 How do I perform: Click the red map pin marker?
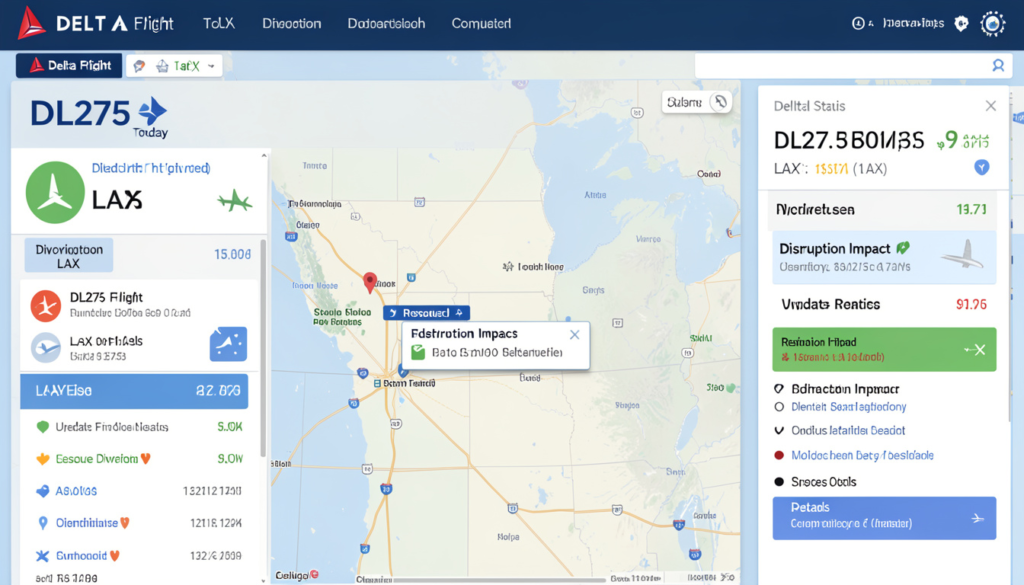click(370, 282)
